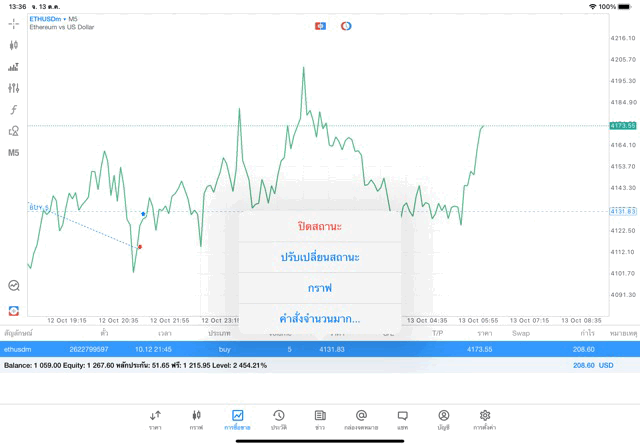Switch to the 'ประวัติ' history tab
The width and height of the screenshot is (640, 447).
pos(278,418)
